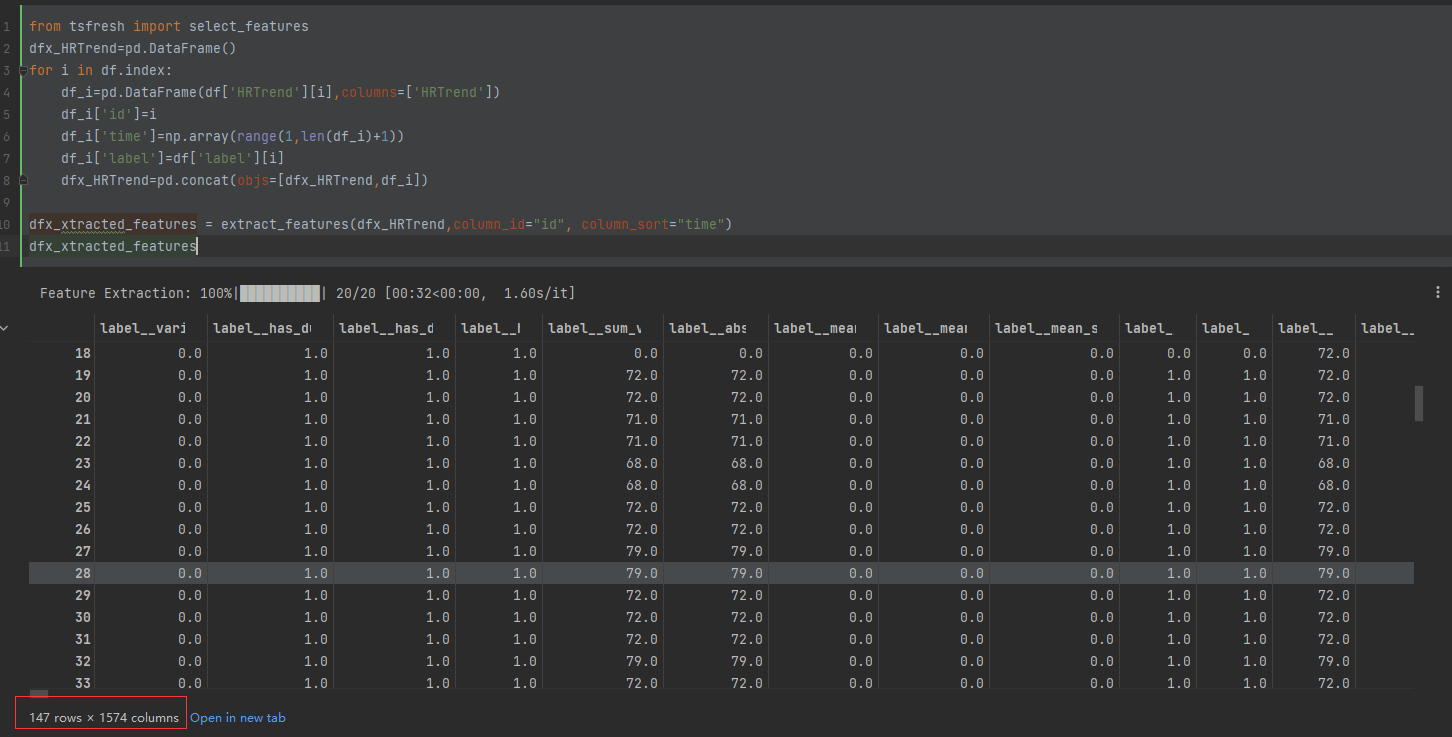Select the 71.0 cell in row 21 label__sum_v
Screen dimensions: 1452x737
(x=639, y=419)
